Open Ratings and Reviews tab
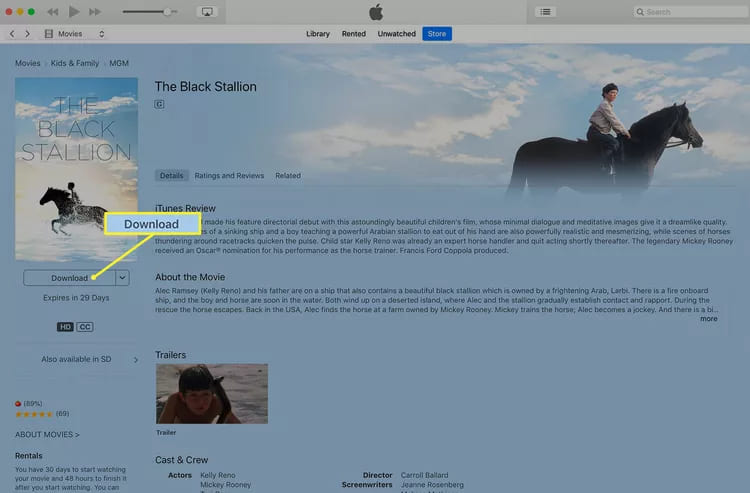 coord(229,175)
